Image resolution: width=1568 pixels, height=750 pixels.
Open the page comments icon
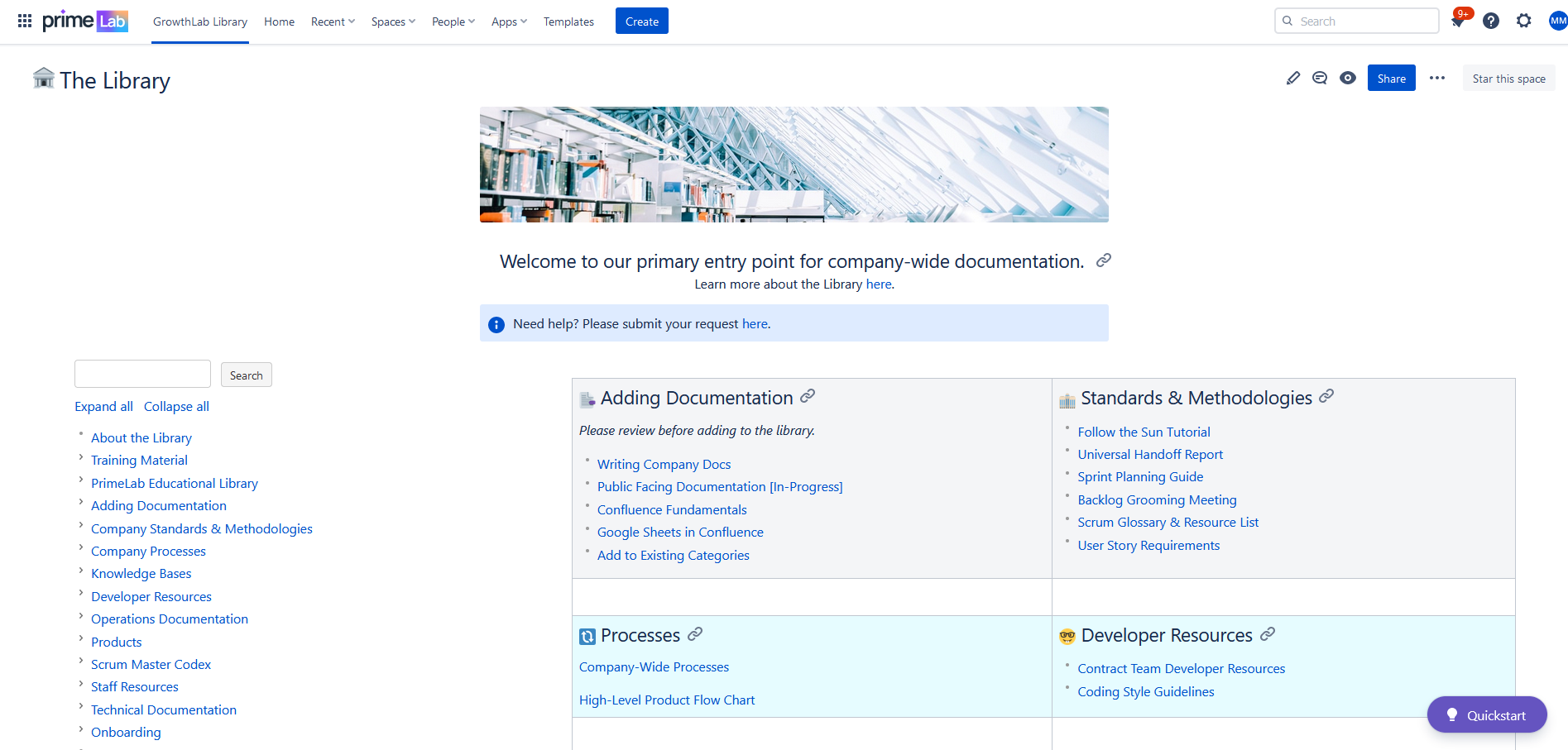(1320, 78)
